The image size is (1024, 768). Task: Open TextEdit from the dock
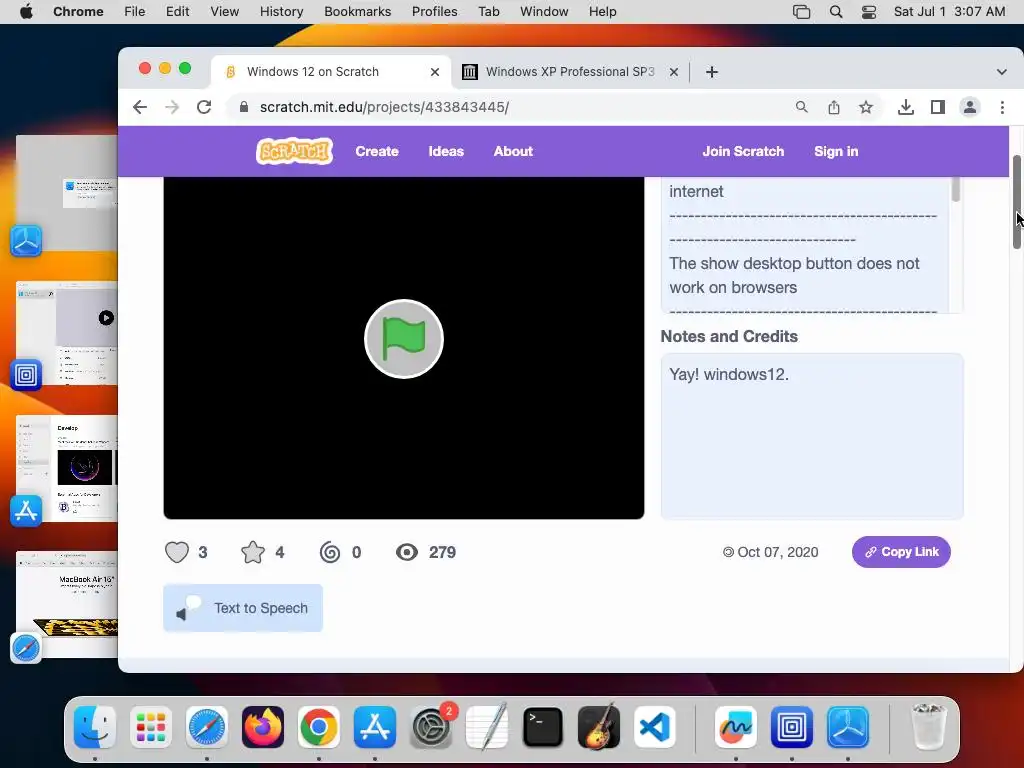point(487,727)
